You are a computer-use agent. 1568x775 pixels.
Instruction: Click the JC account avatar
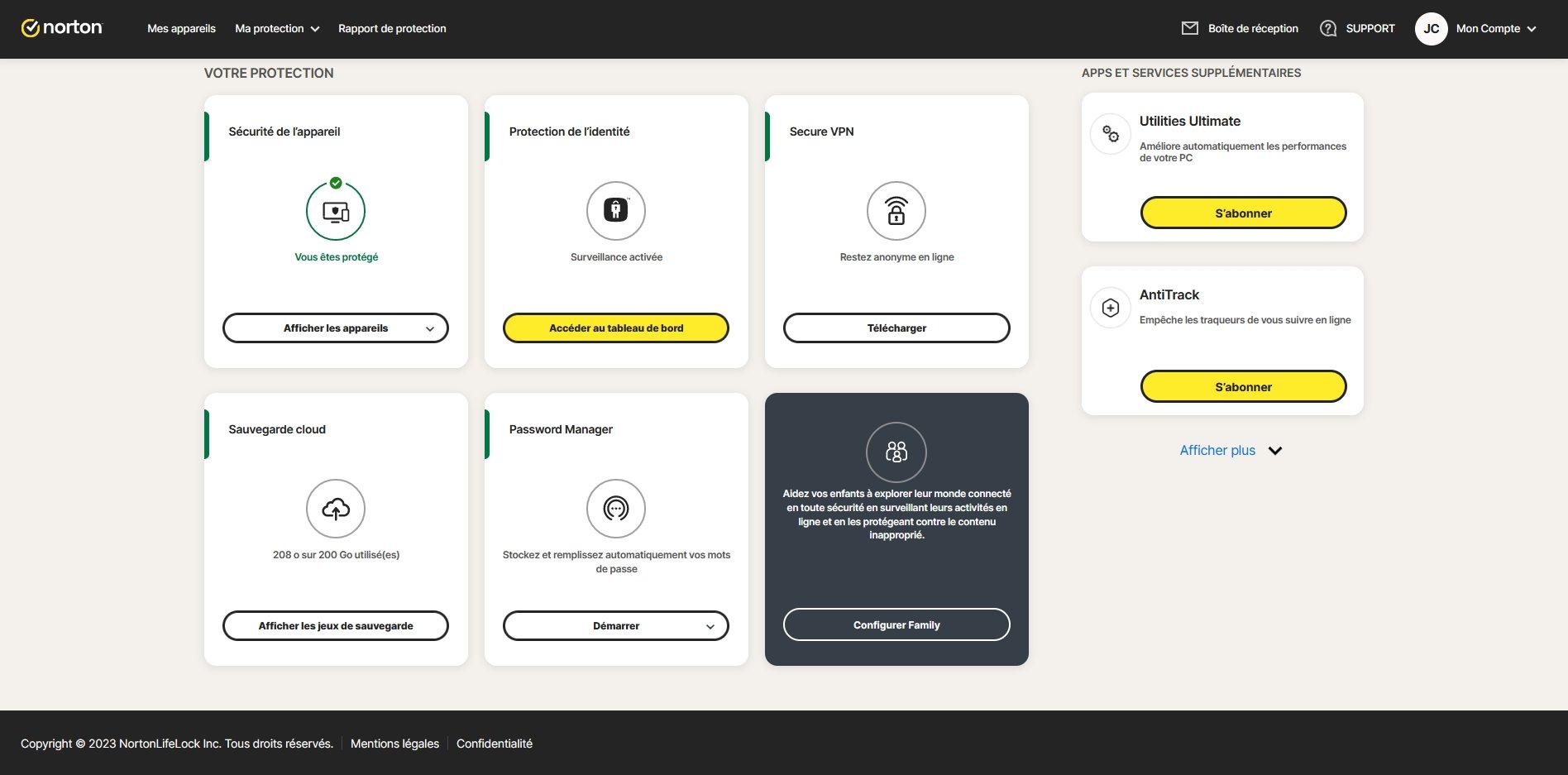coord(1432,28)
